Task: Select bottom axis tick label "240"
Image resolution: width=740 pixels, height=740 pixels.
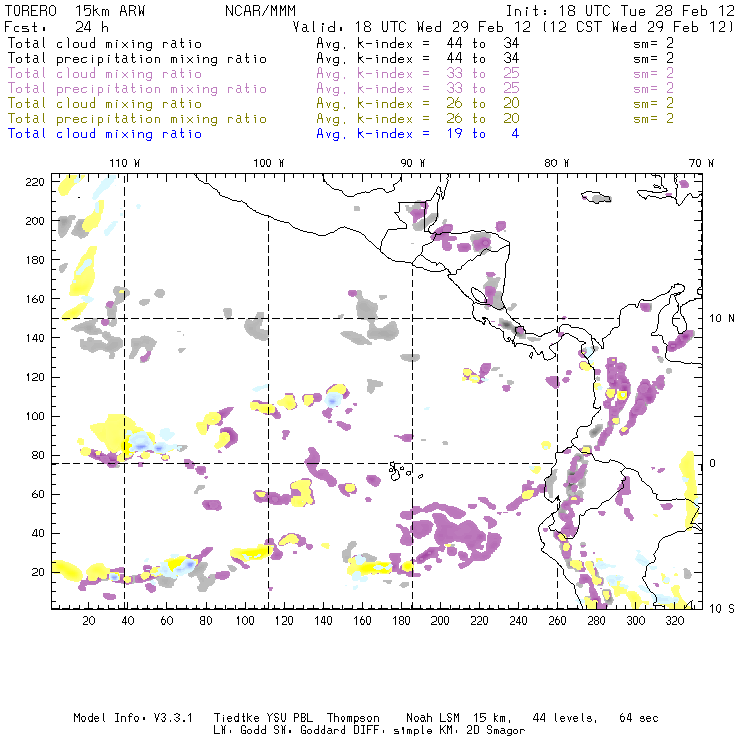Action: [x=518, y=621]
